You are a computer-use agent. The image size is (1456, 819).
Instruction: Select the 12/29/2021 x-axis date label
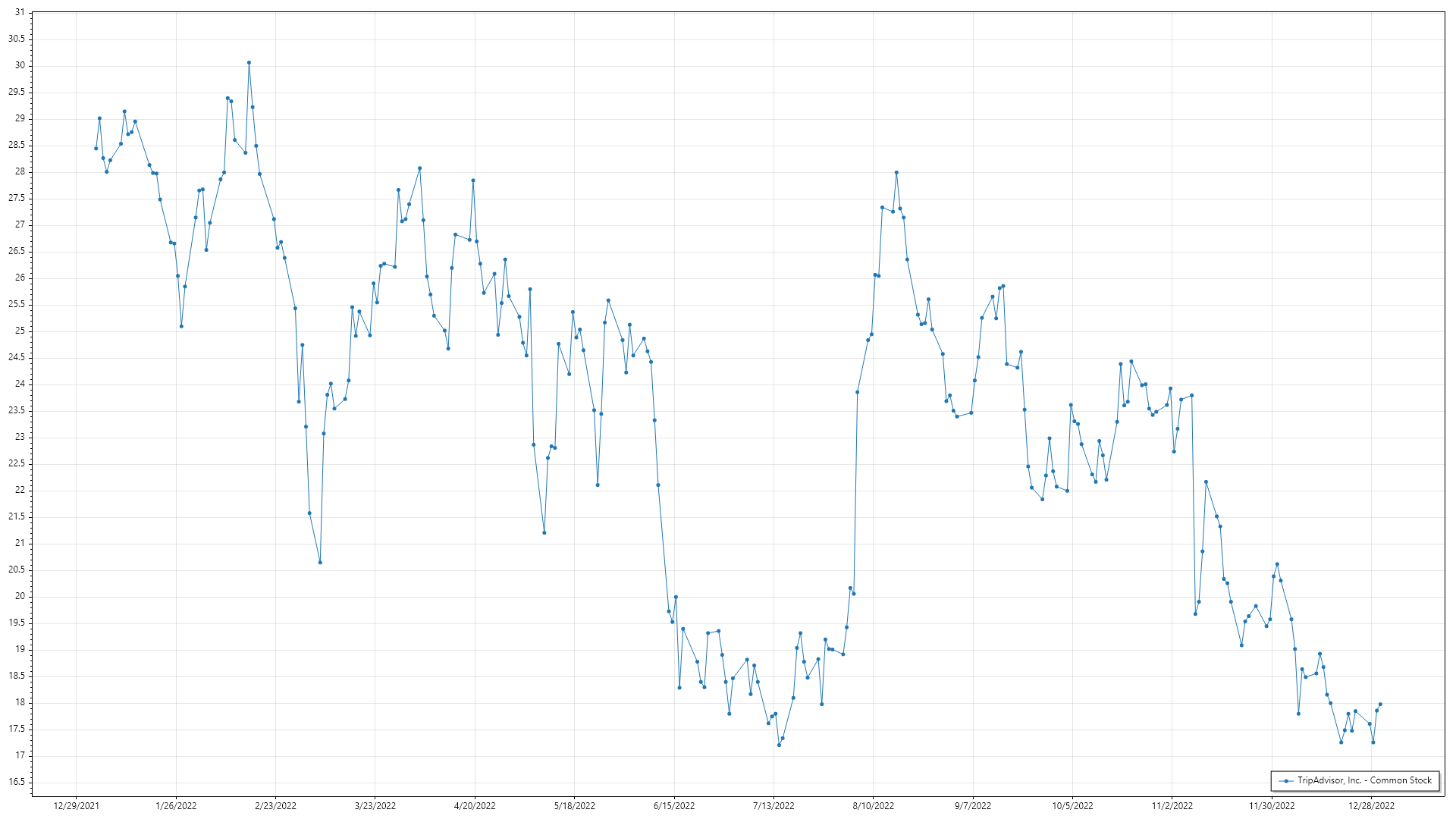[76, 805]
